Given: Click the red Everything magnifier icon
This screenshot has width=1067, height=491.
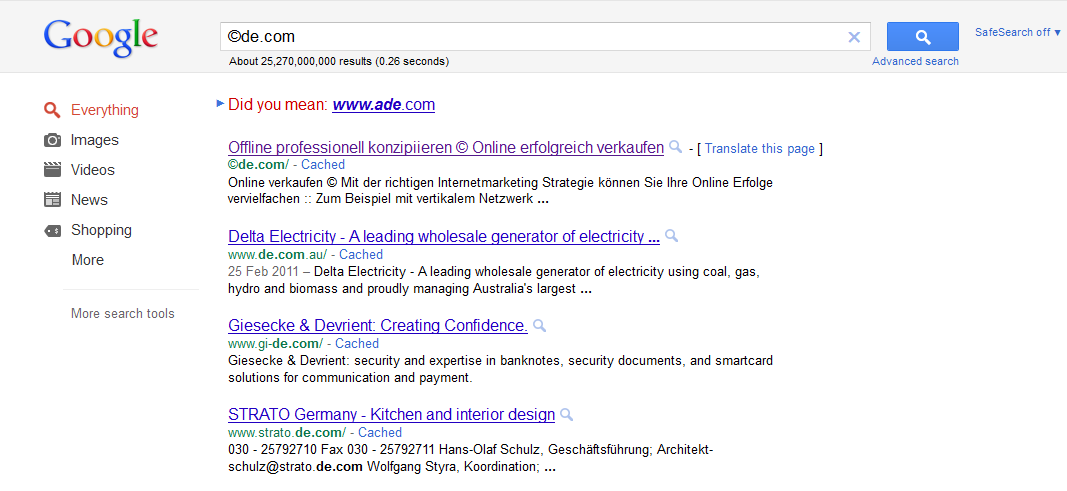Looking at the screenshot, I should point(52,110).
